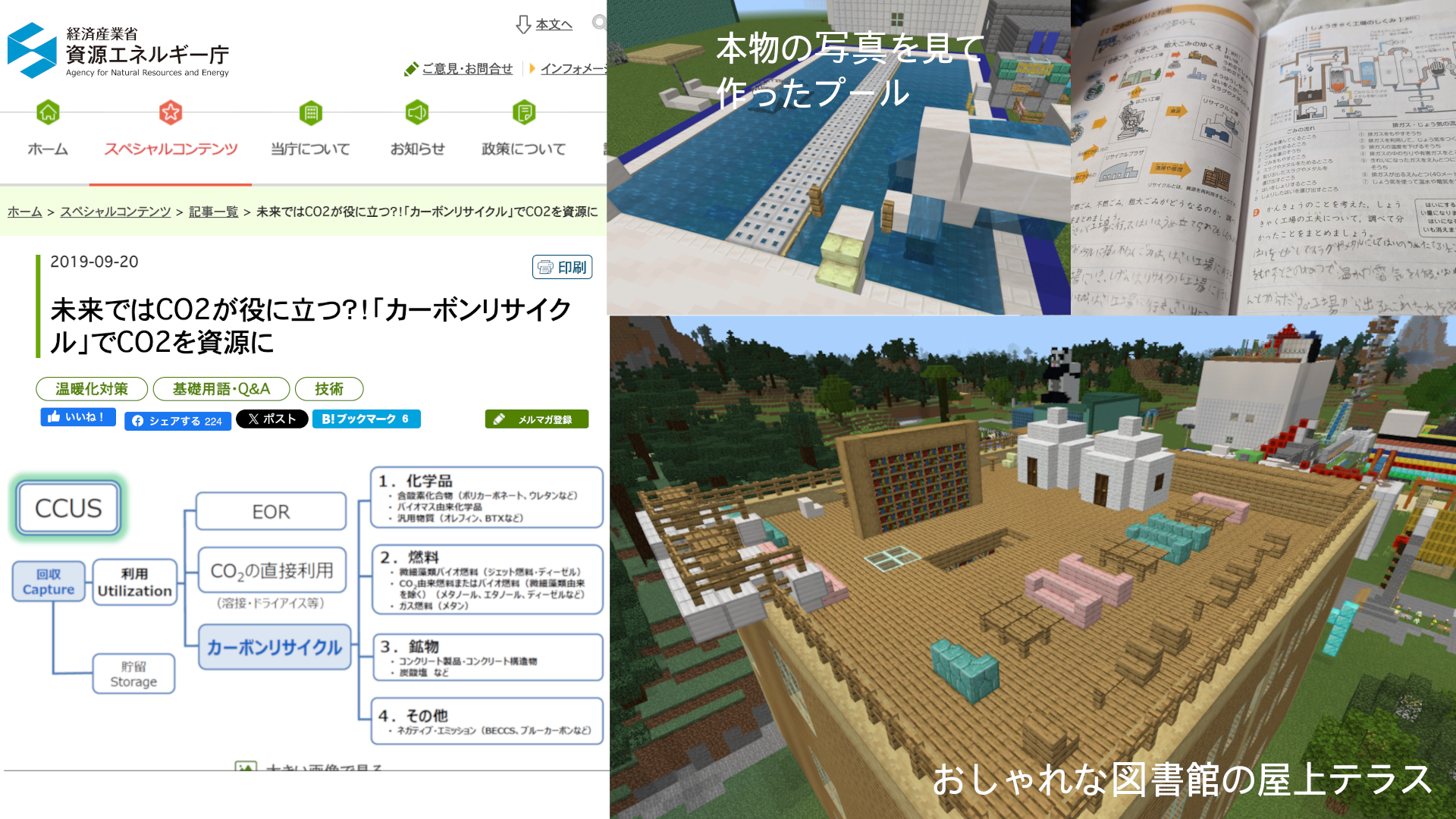Open the スペシャルコンテンツ navigation tab
This screenshot has height=819, width=1456.
point(171,149)
